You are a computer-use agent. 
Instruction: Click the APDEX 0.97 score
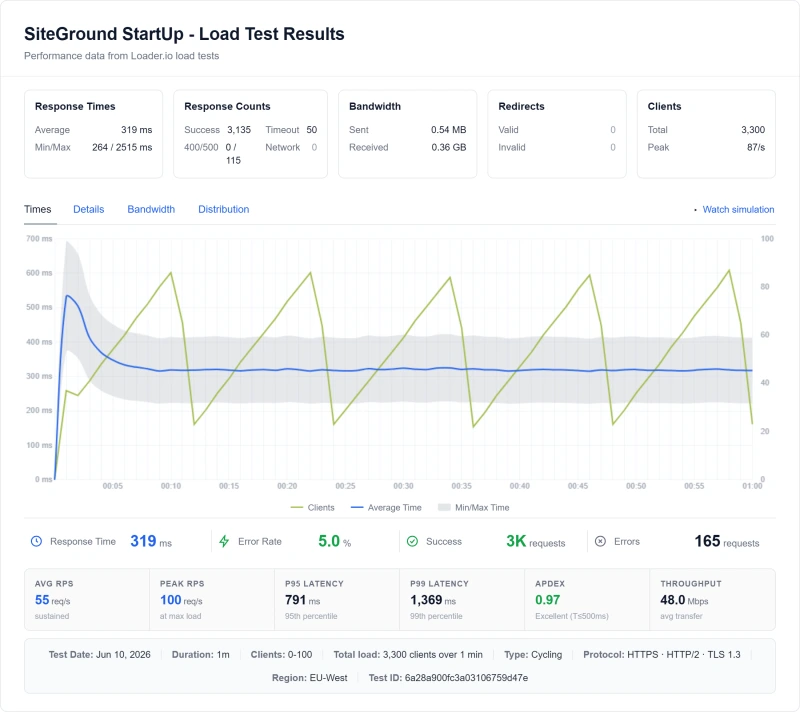(x=547, y=600)
